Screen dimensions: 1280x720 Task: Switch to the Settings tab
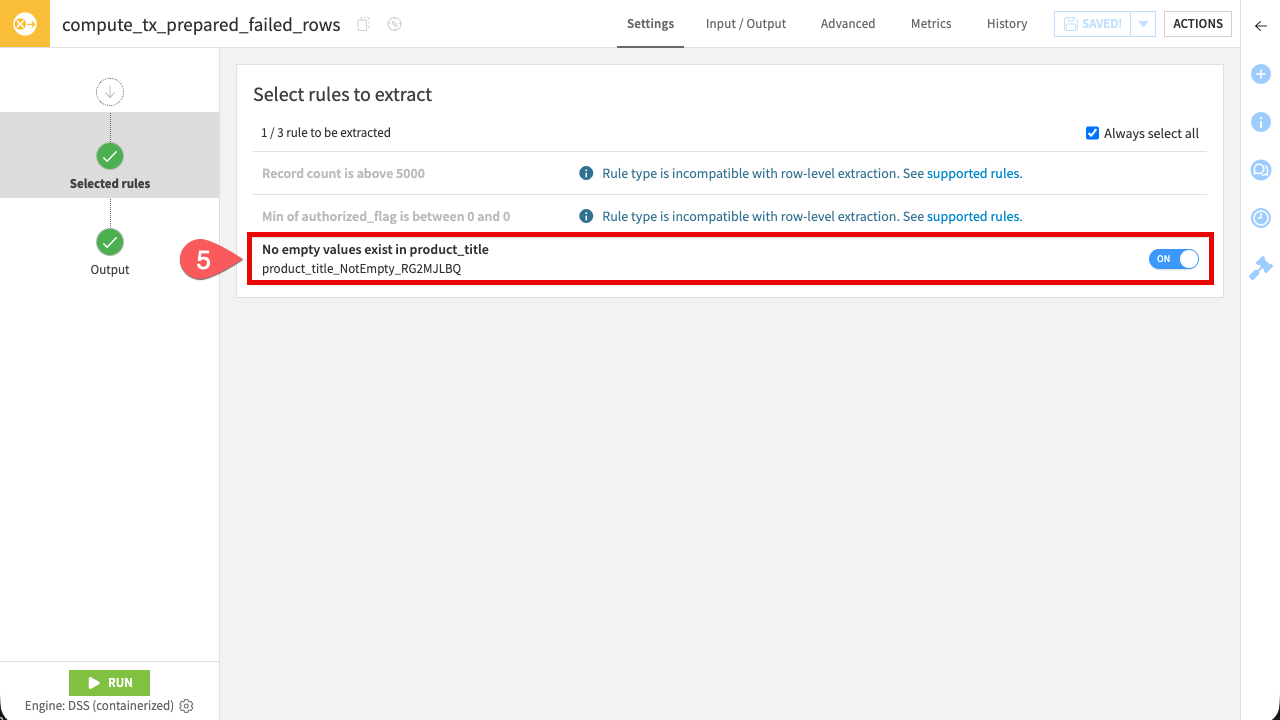click(x=650, y=24)
